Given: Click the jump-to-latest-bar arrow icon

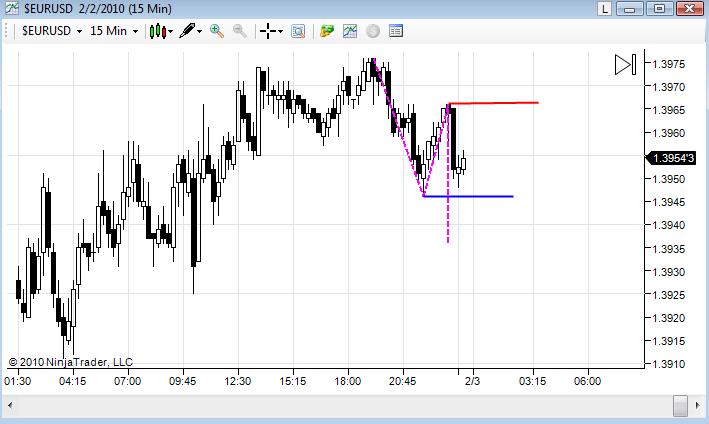Looking at the screenshot, I should click(x=626, y=64).
